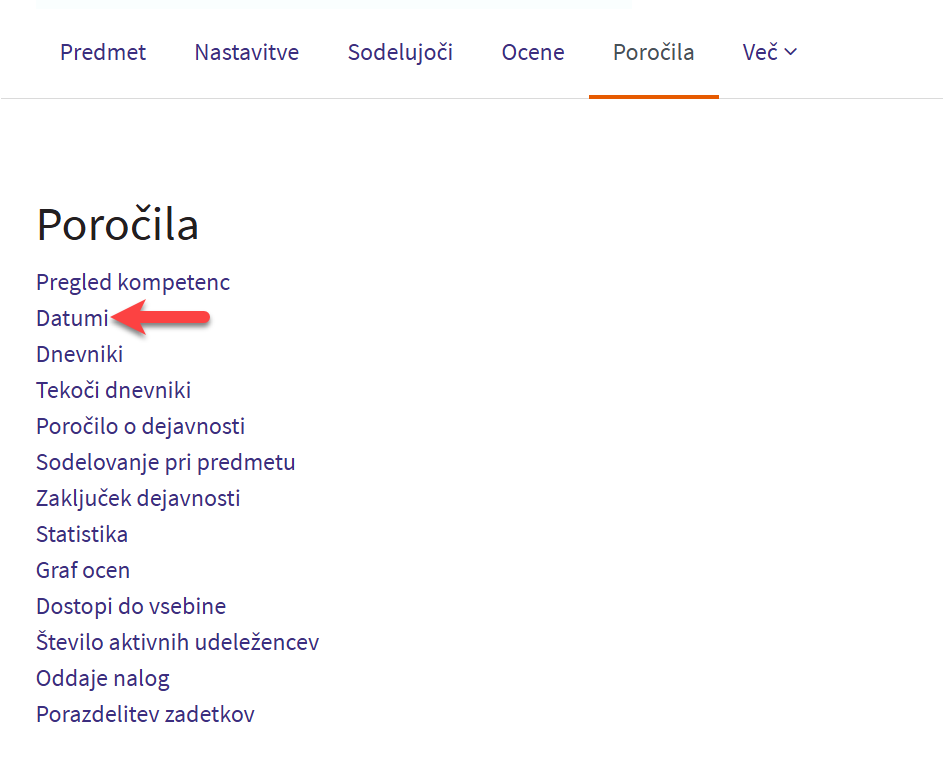This screenshot has height=766, width=943.
Task: Open the Tekoči dnevniki link
Action: point(113,390)
